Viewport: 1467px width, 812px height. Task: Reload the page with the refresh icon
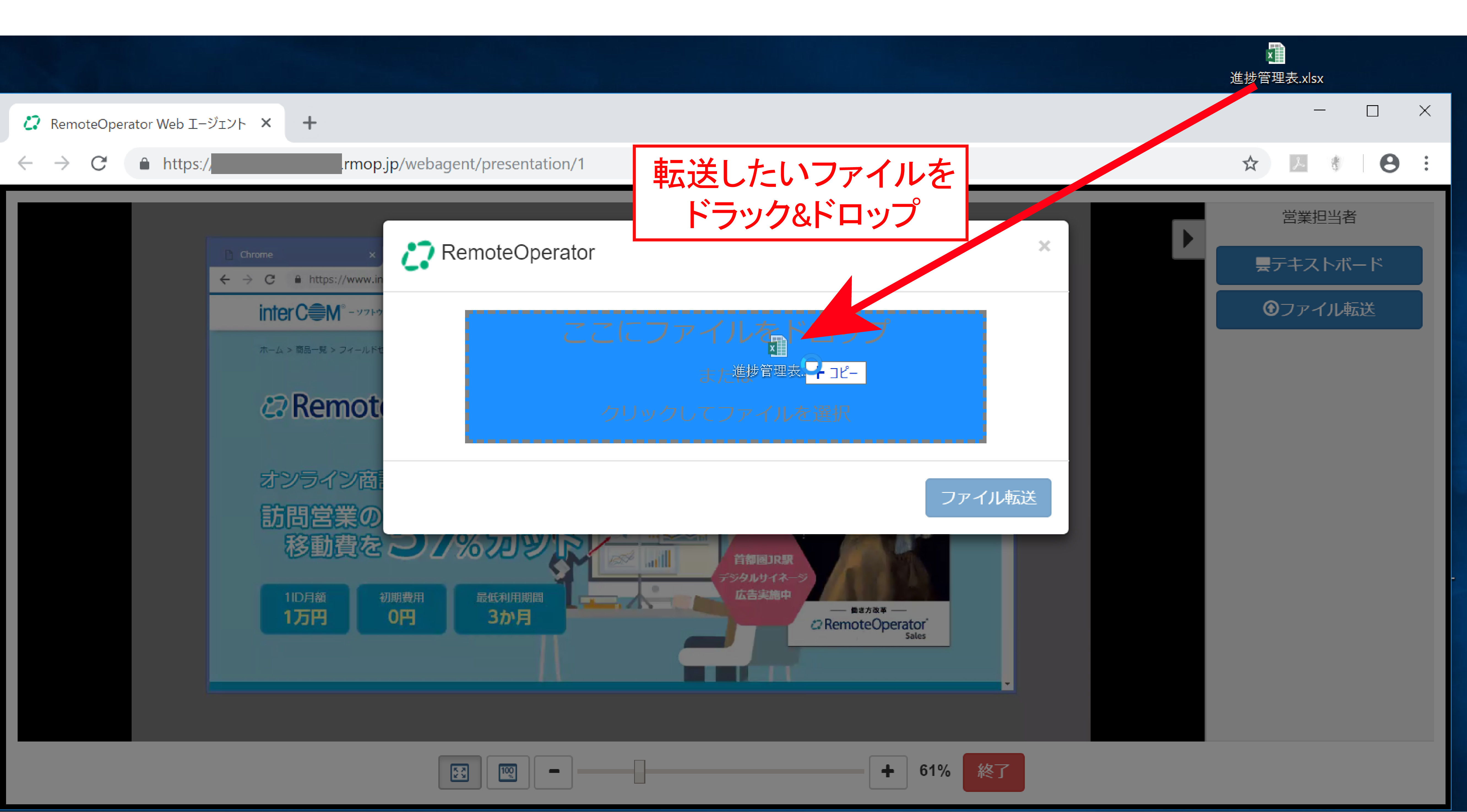coord(99,164)
